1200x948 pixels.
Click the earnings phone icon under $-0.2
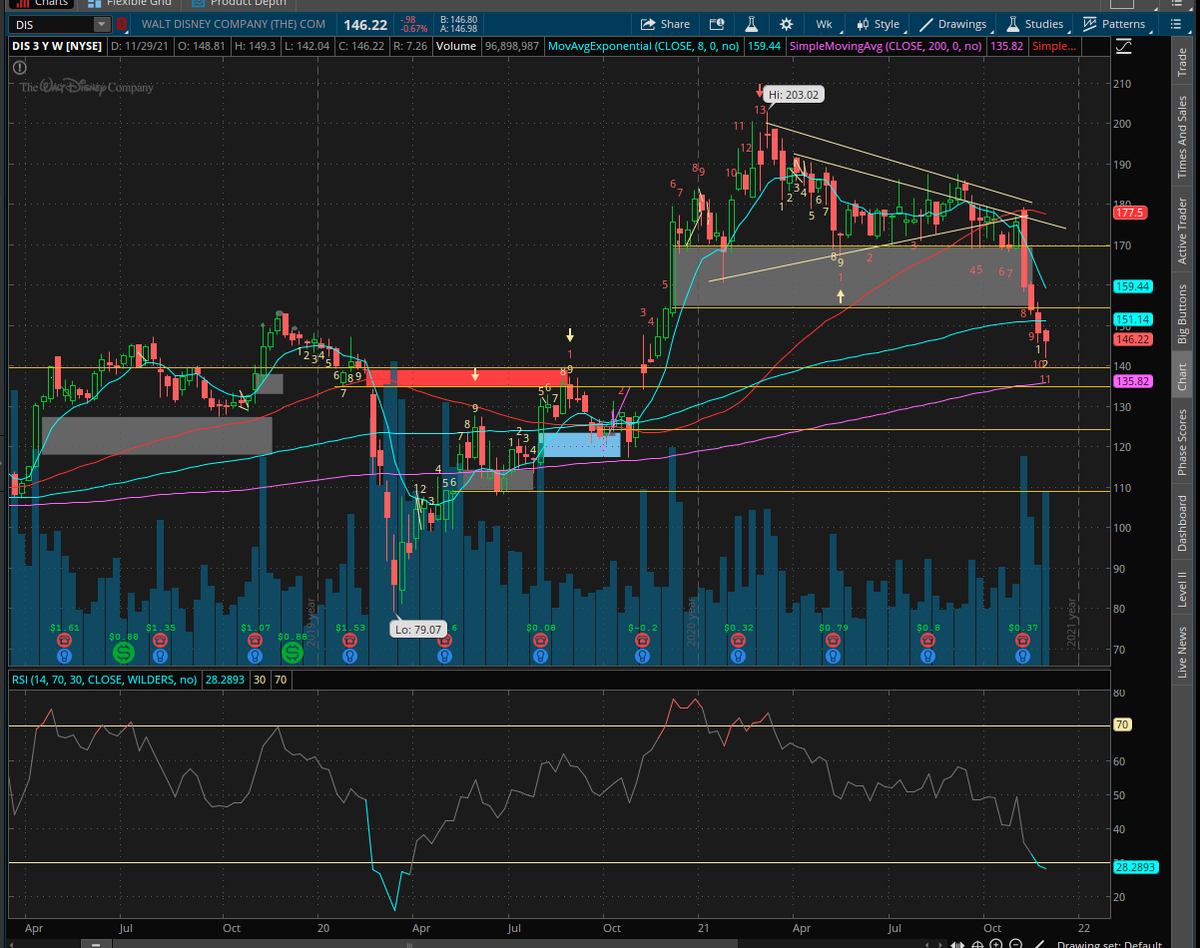(x=641, y=641)
